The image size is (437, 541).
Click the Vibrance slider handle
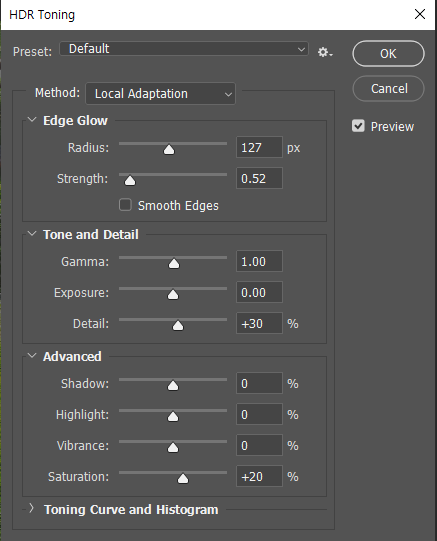[x=173, y=447]
